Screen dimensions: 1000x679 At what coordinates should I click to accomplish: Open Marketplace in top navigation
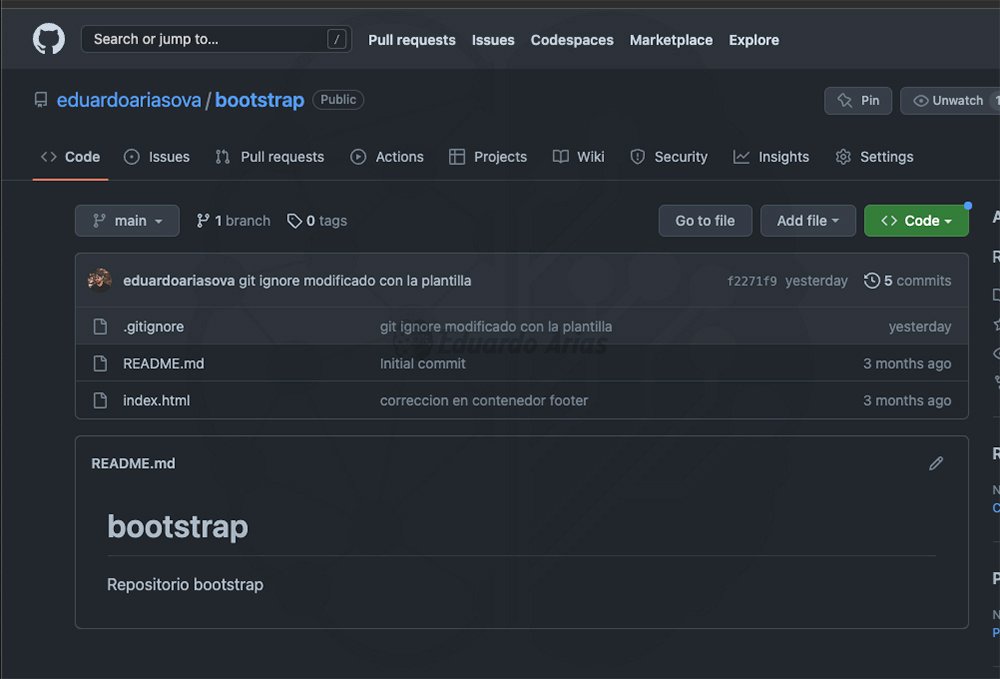pyautogui.click(x=671, y=40)
